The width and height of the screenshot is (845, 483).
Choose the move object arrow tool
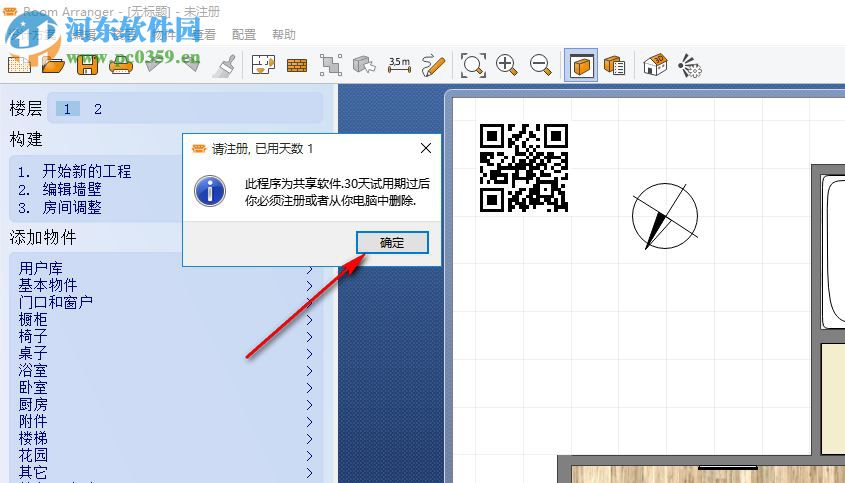(364, 65)
